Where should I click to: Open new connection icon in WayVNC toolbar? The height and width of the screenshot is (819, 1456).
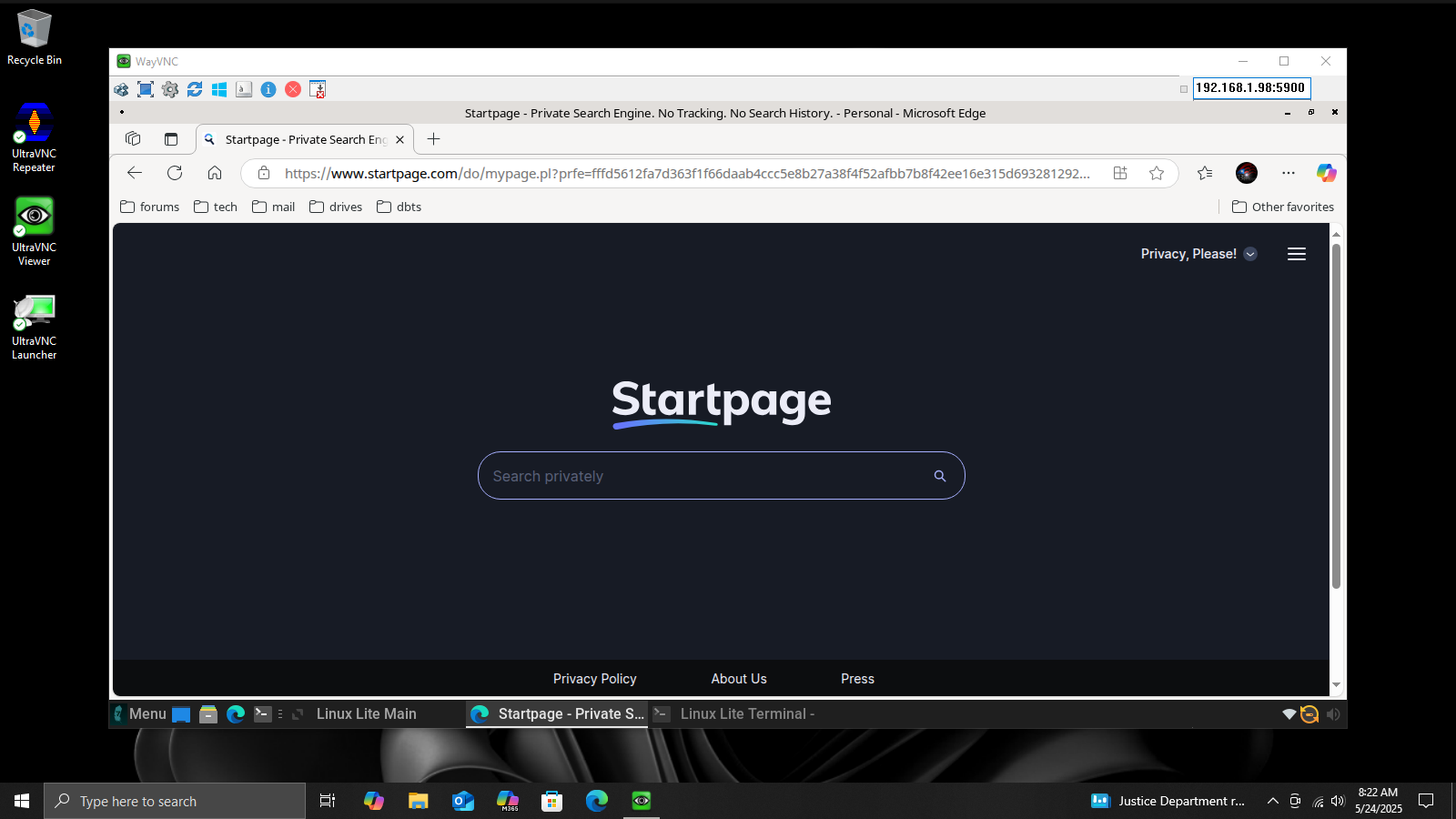(121, 89)
